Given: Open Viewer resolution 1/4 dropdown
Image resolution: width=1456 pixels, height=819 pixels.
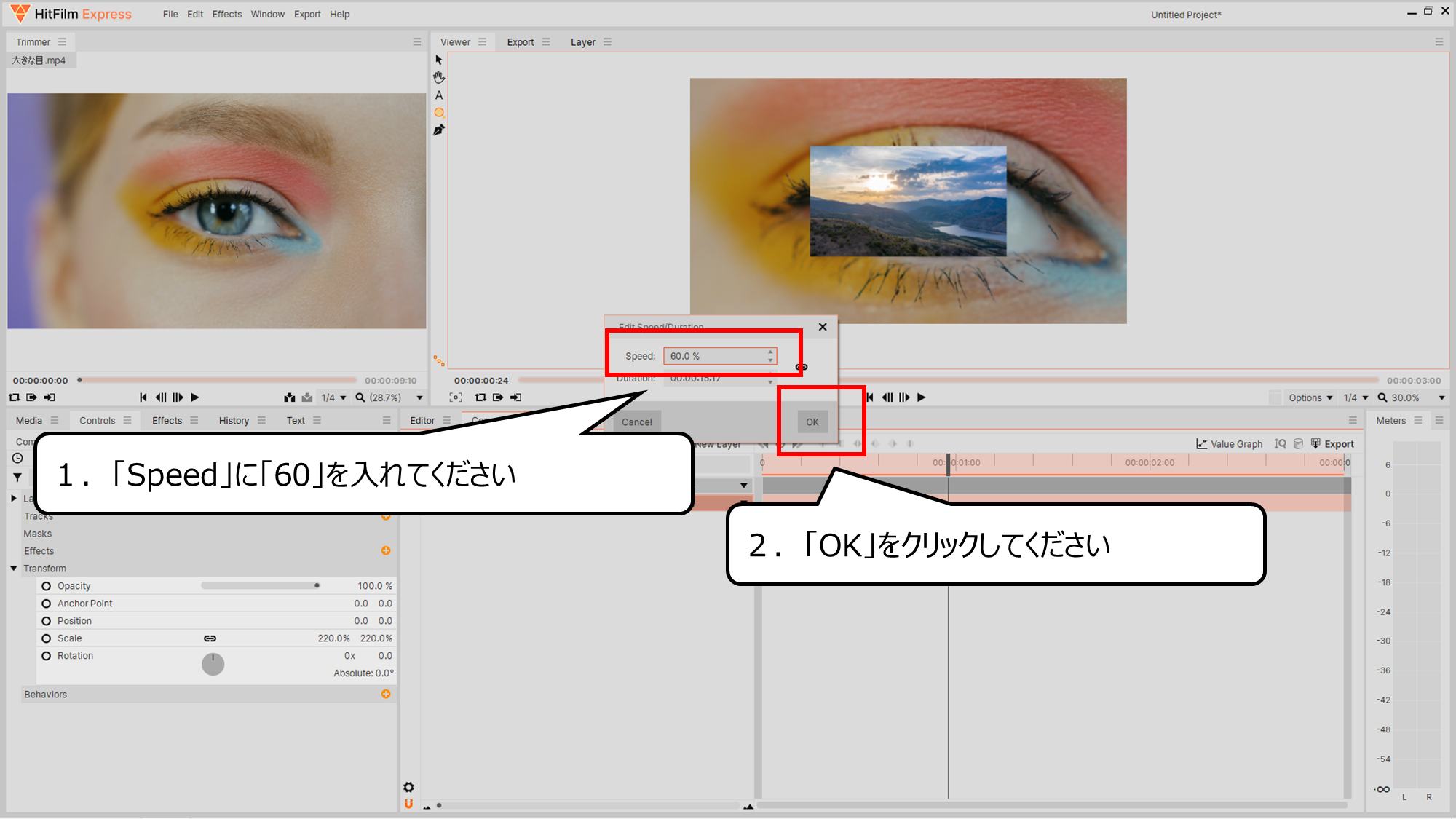Looking at the screenshot, I should pos(1356,397).
